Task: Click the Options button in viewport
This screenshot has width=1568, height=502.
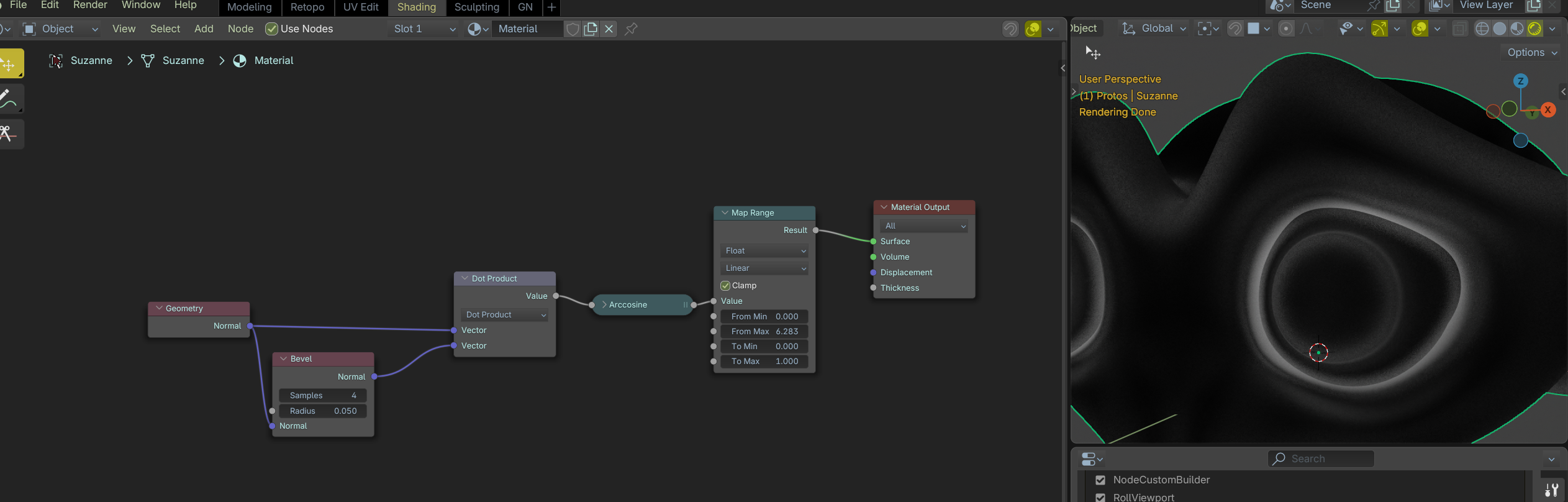Action: [1531, 53]
